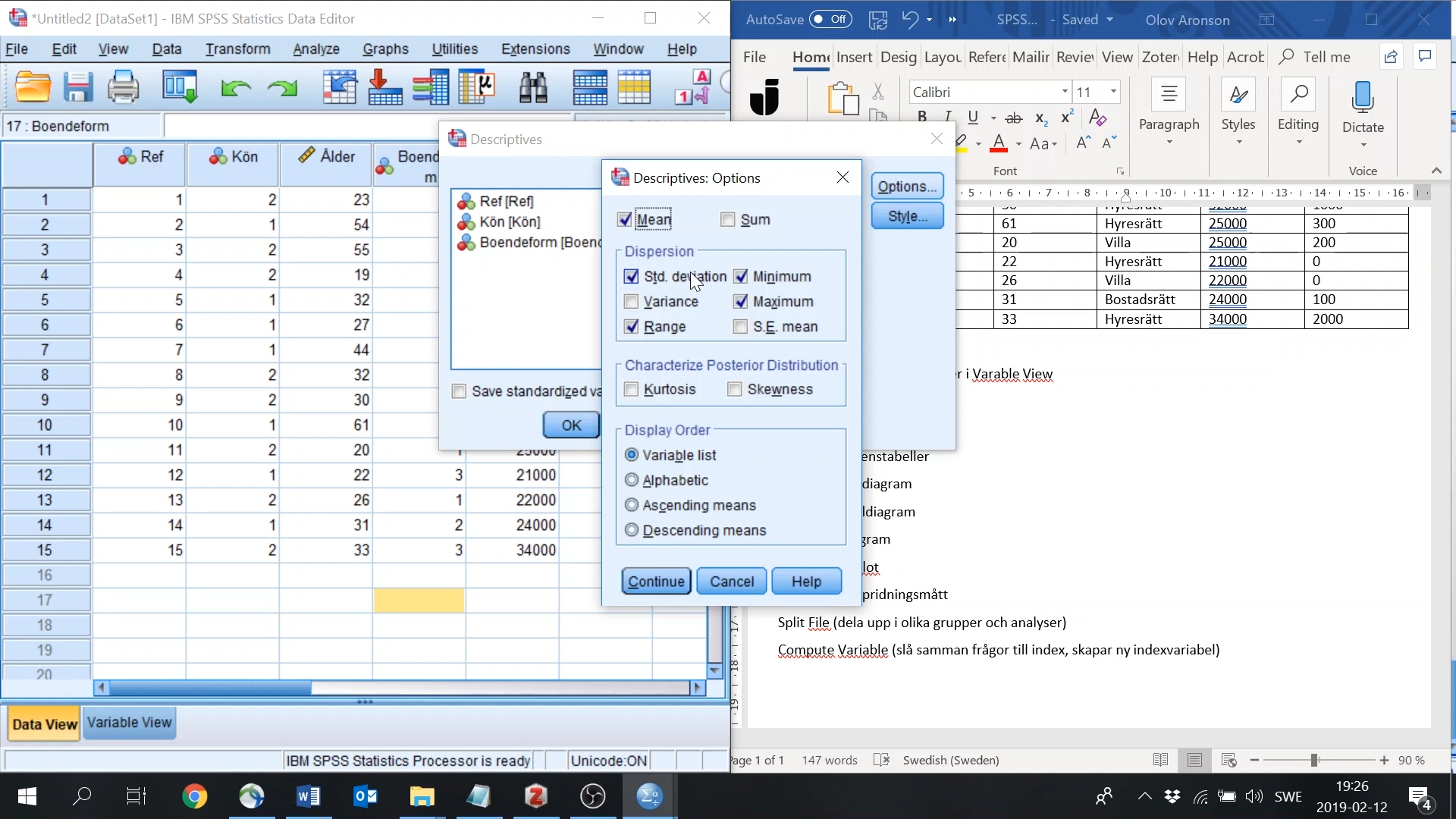Enable the Kurtosis checkbox
This screenshot has height=819, width=1456.
coord(631,390)
